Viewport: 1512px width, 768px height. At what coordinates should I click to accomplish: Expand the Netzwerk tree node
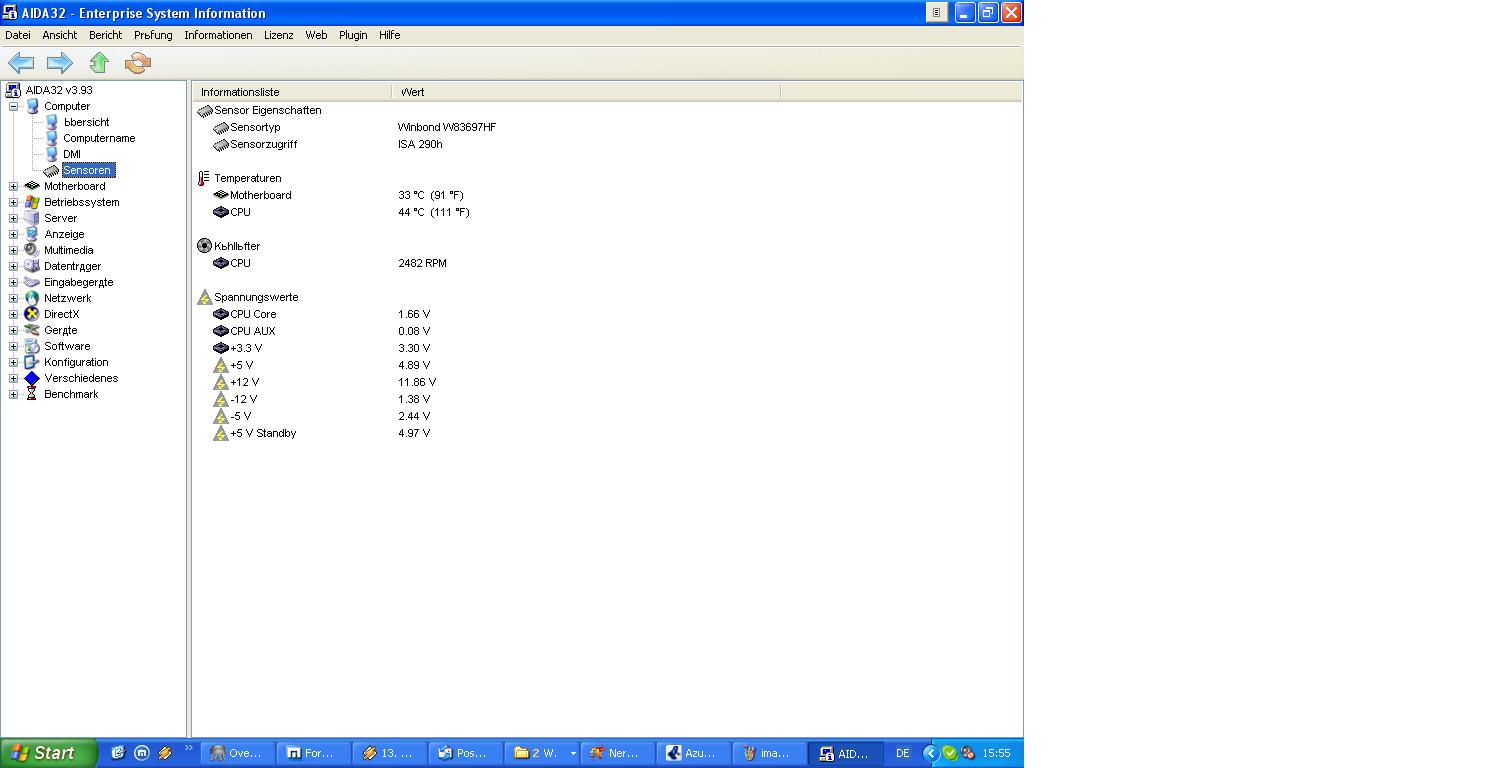click(14, 298)
